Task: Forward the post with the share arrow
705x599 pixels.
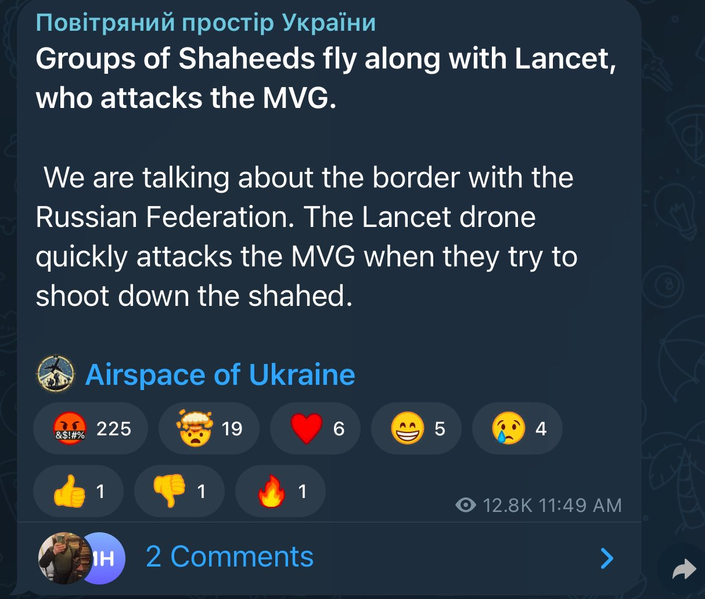Action: (684, 569)
